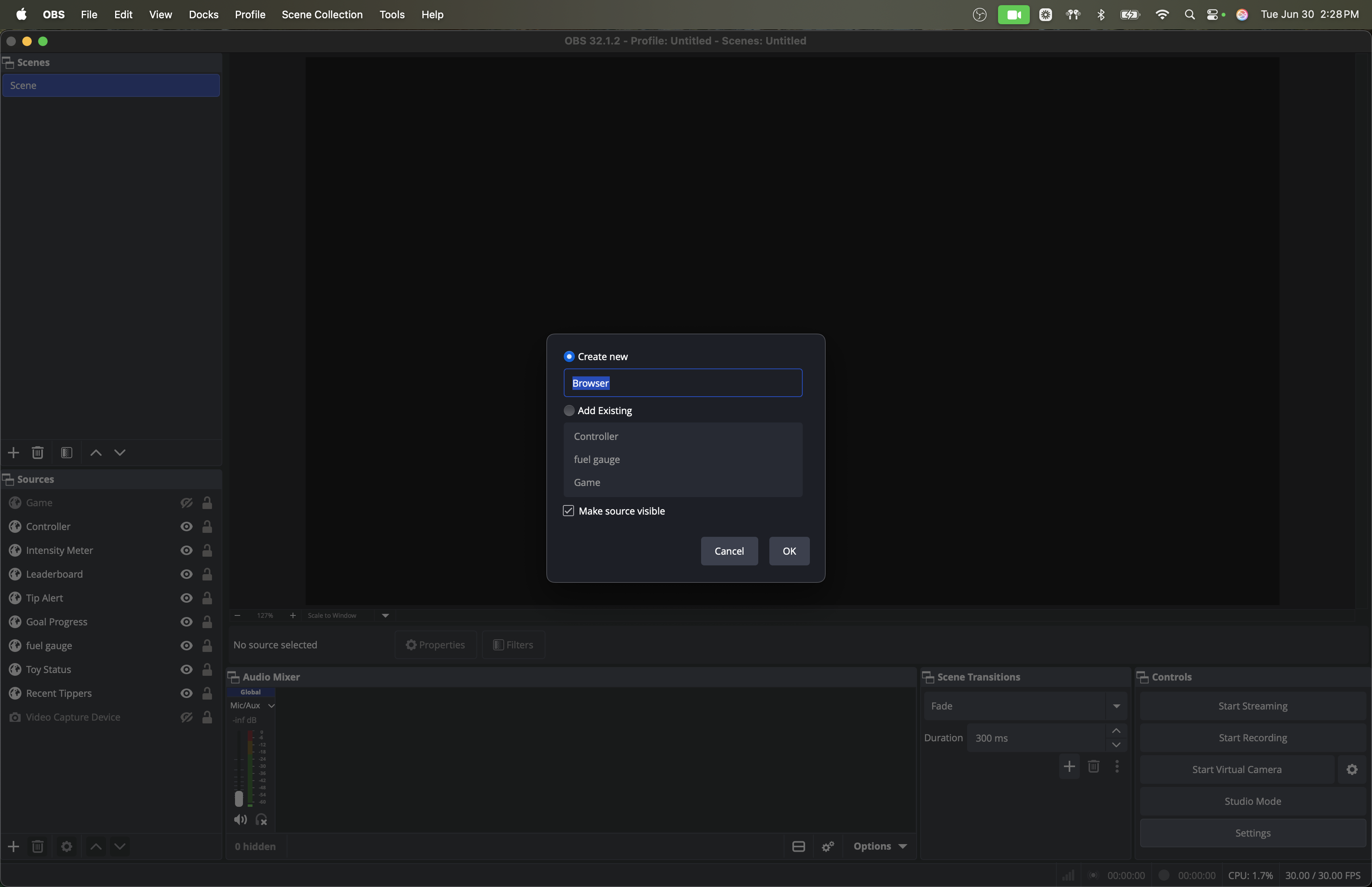Open Settings in Controls panel
The height and width of the screenshot is (887, 1372).
pos(1253,833)
